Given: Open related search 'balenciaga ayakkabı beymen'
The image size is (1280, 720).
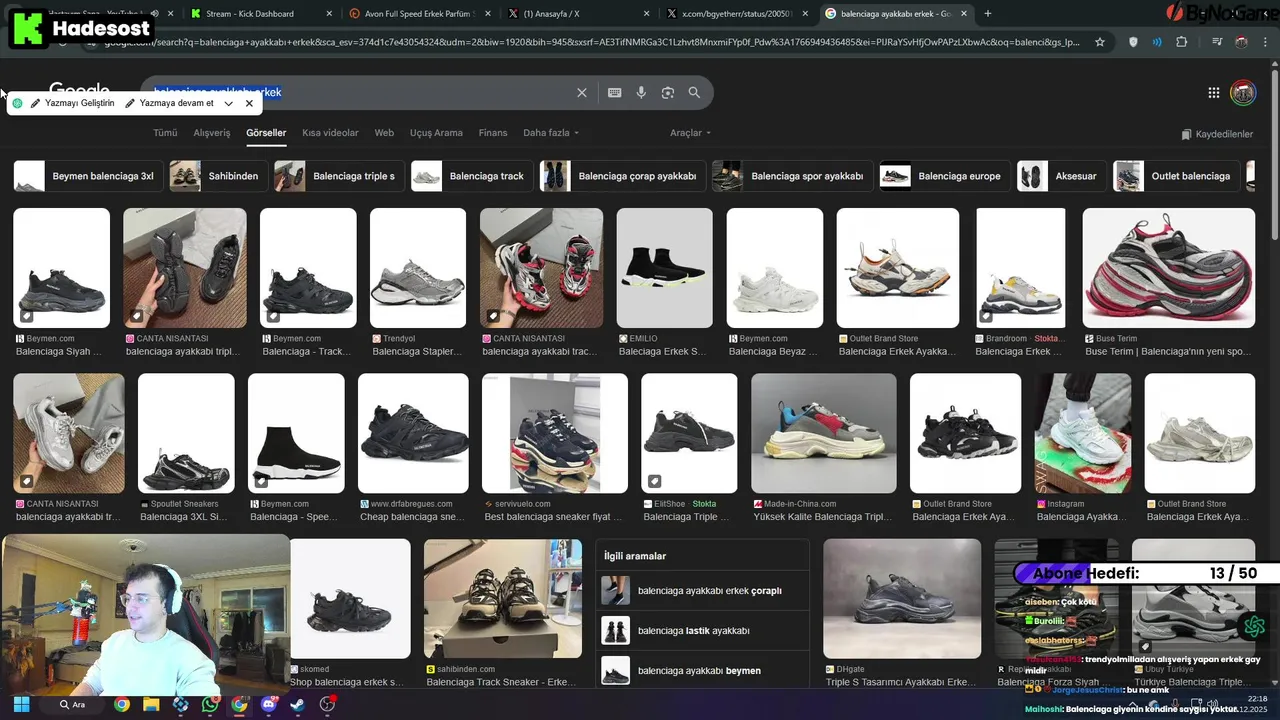Looking at the screenshot, I should point(704,670).
